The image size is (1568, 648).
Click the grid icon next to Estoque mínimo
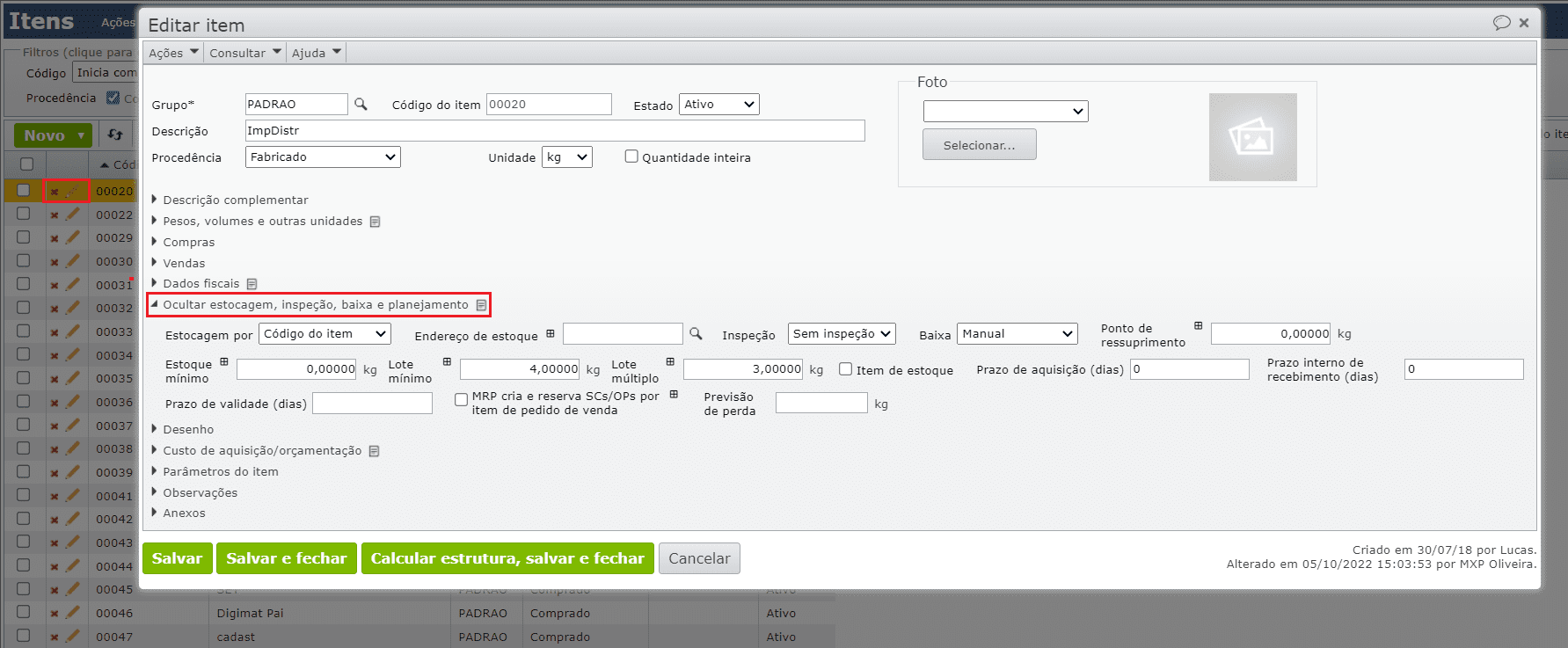[224, 361]
